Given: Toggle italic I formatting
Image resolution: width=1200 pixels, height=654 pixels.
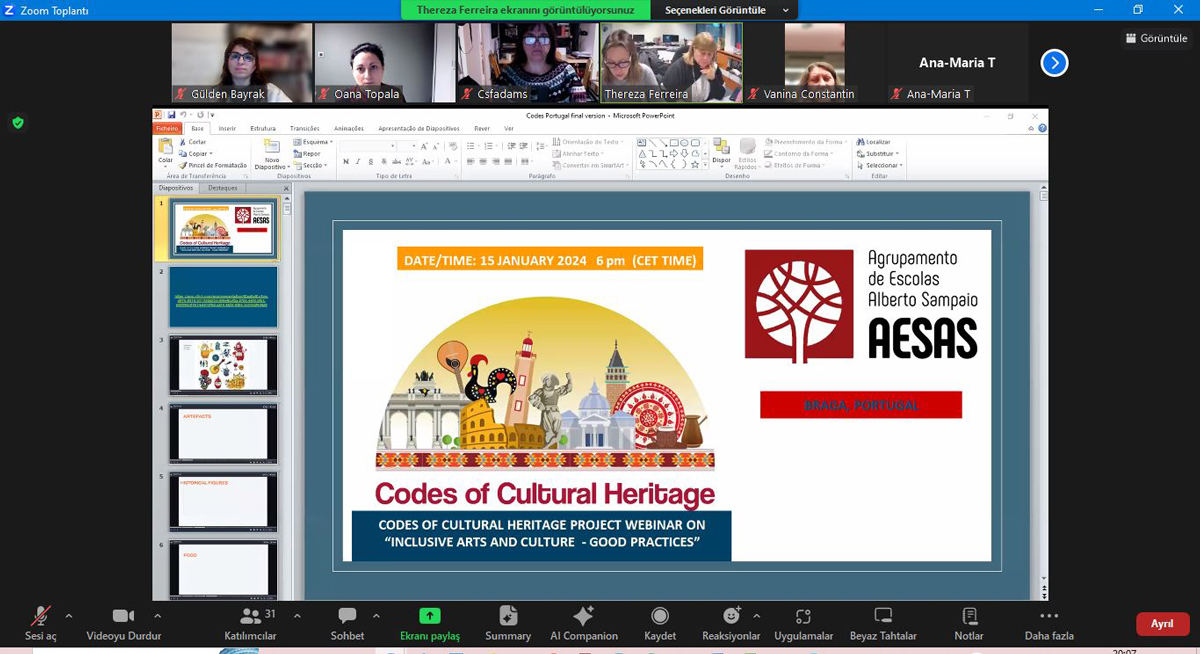Looking at the screenshot, I should click(x=357, y=161).
